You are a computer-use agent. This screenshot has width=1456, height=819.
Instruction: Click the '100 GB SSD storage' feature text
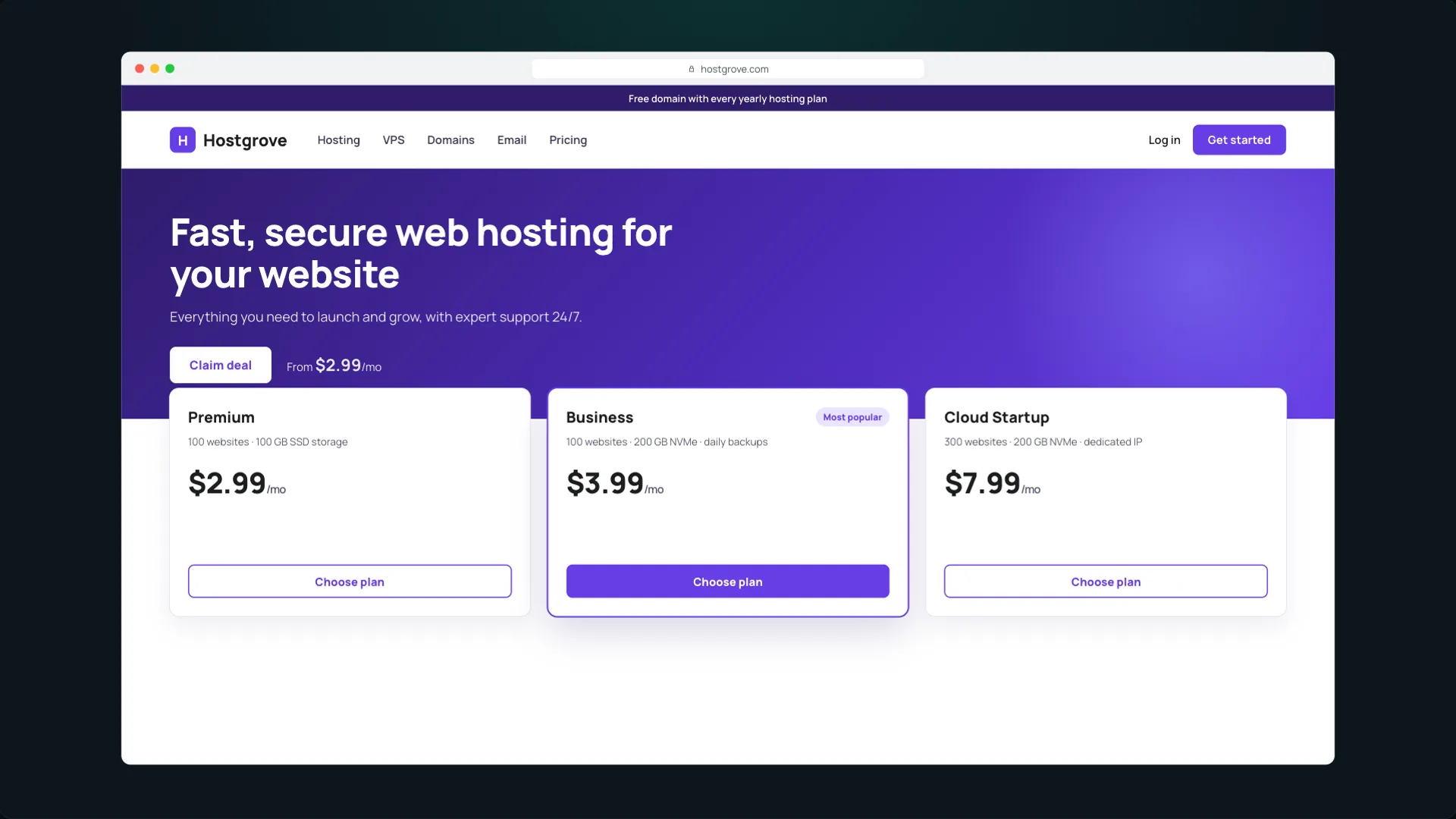[x=302, y=442]
